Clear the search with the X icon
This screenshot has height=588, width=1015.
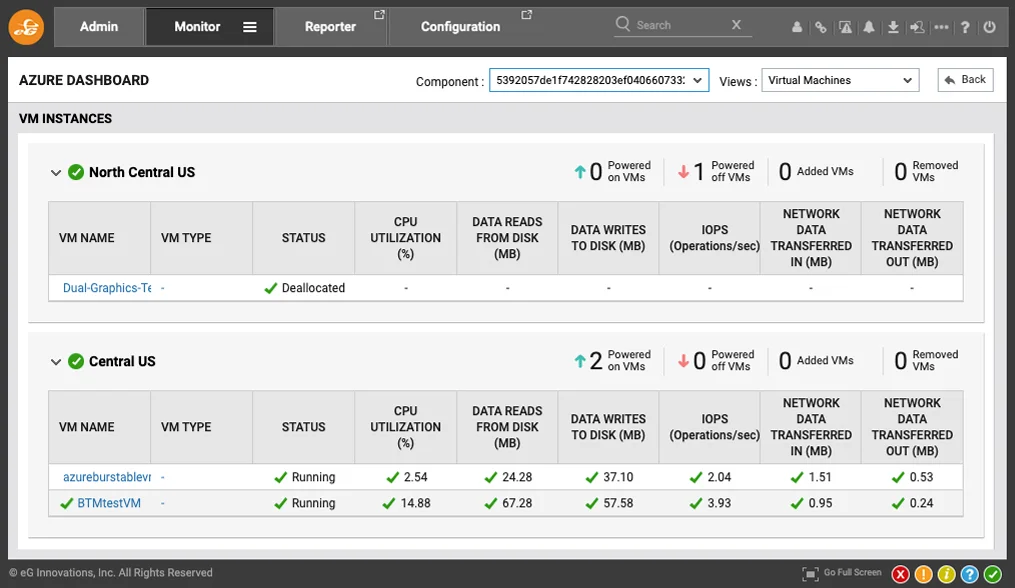[736, 25]
